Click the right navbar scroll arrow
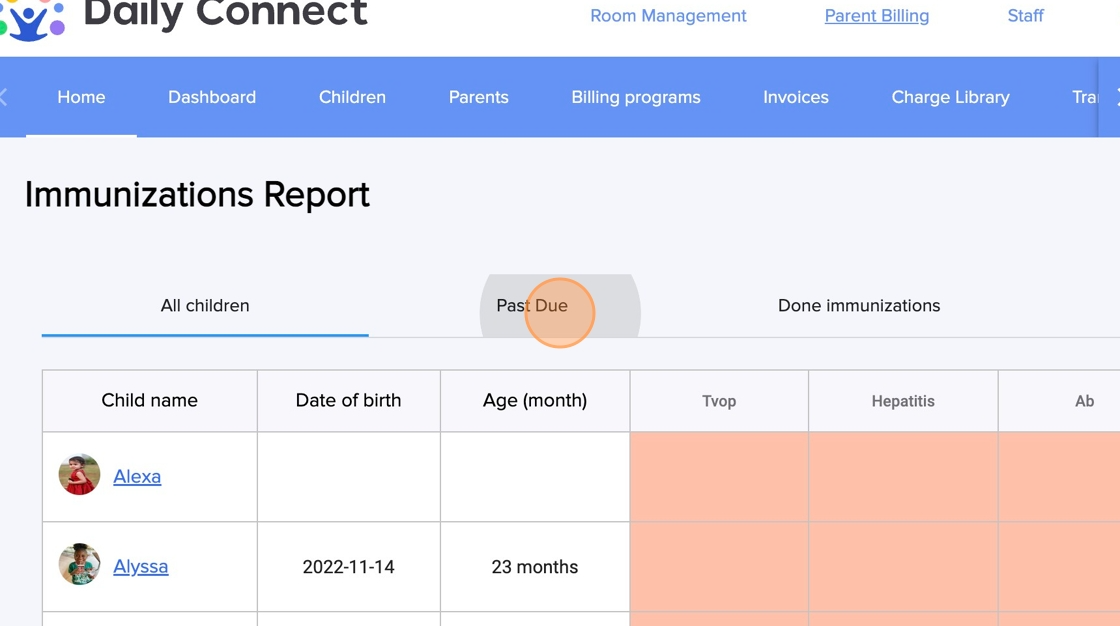Image resolution: width=1120 pixels, height=626 pixels. (1116, 97)
